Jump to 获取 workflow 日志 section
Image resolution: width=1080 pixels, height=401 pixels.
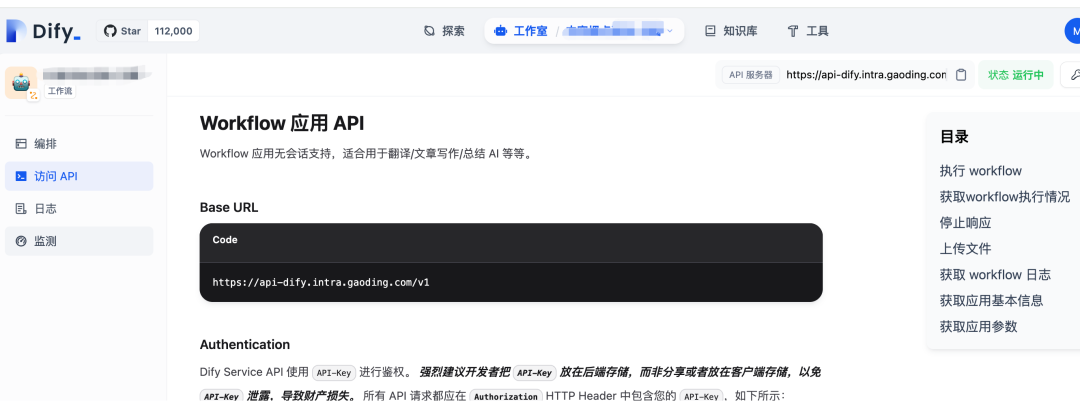(x=995, y=275)
